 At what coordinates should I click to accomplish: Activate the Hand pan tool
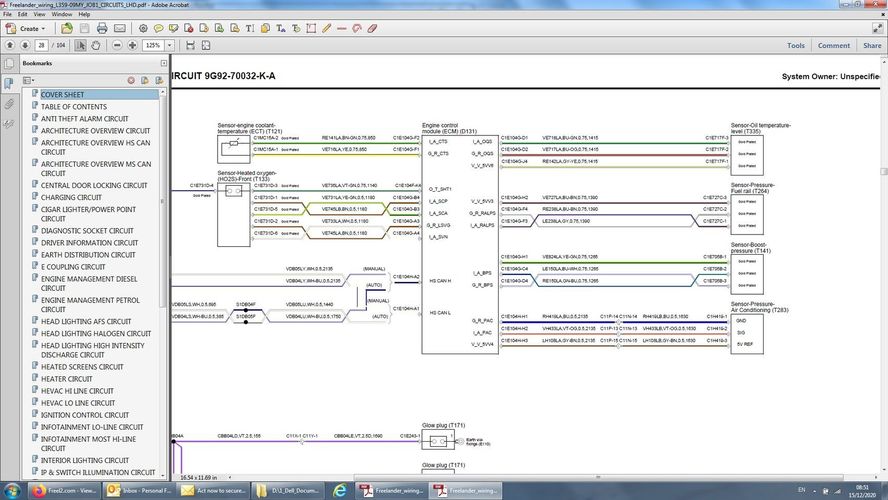pos(96,45)
